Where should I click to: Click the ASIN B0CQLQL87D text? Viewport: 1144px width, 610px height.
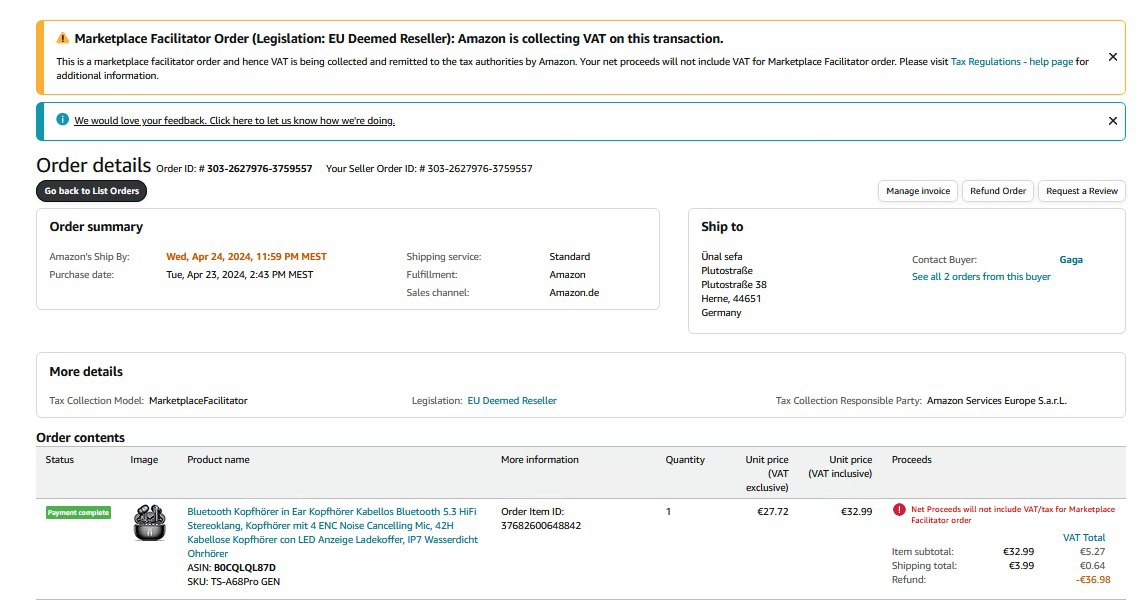[244, 568]
